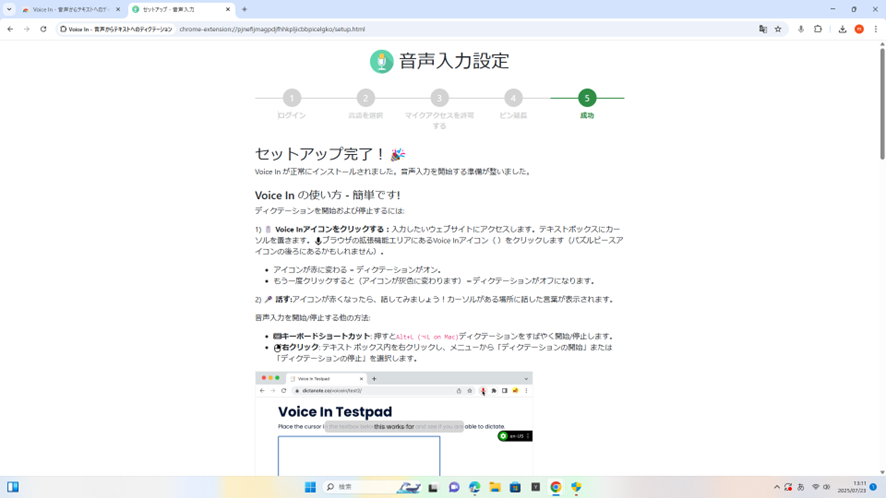The width and height of the screenshot is (886, 498).
Task: Open the blue notification badge
Action: pos(874,487)
